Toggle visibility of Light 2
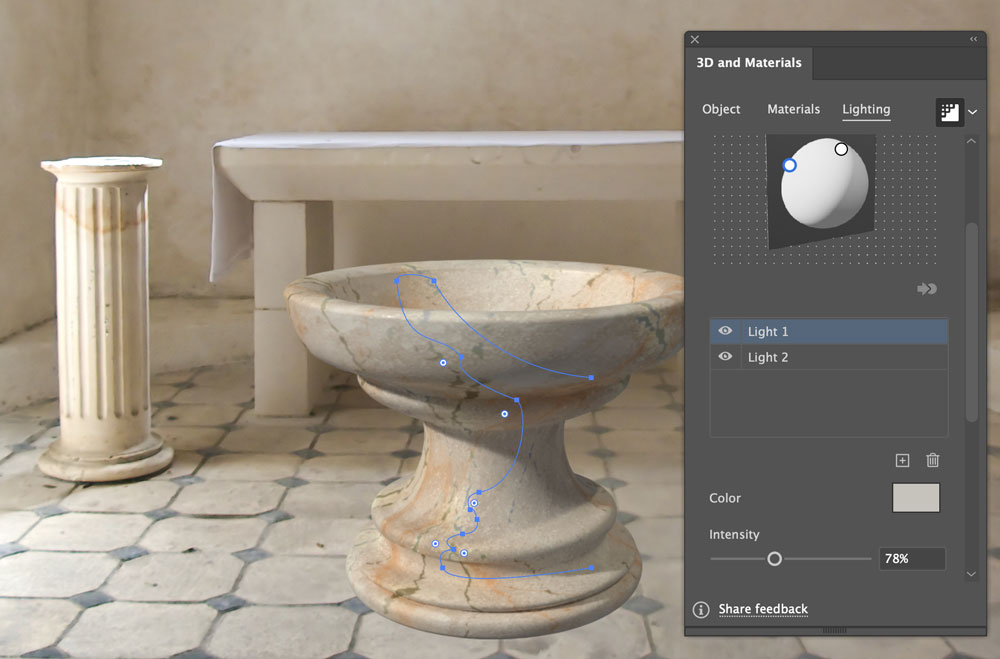1000x659 pixels. 726,357
